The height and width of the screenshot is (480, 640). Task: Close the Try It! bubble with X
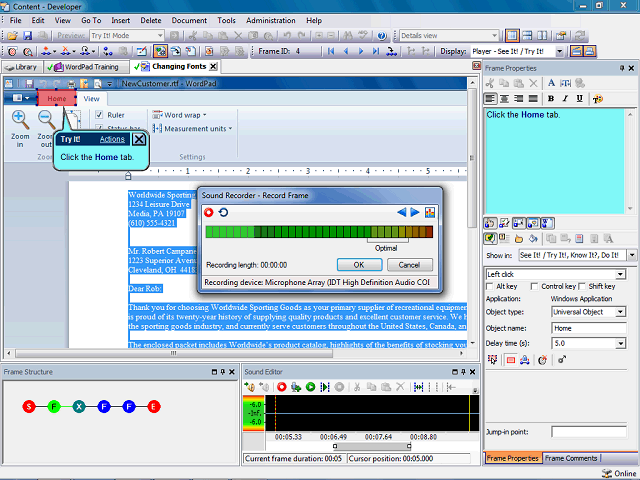point(139,139)
